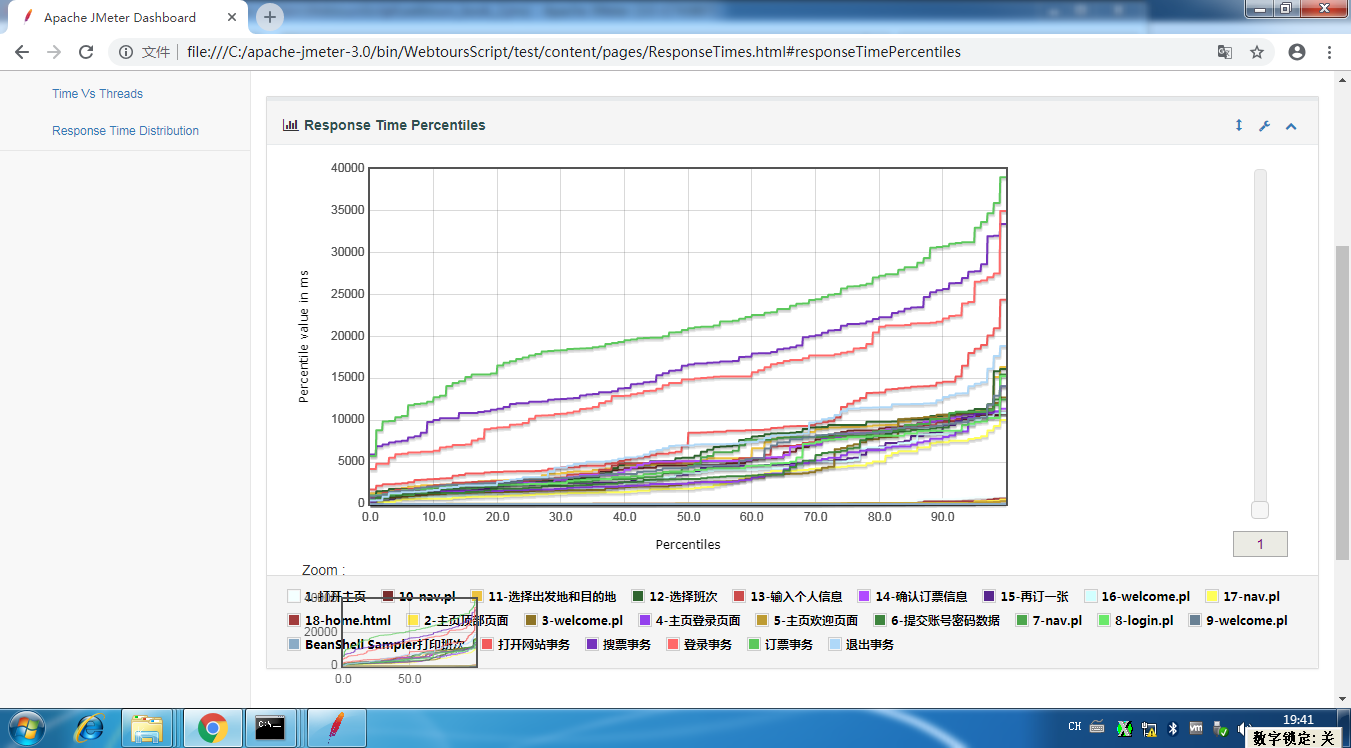Toggle the 14-确认订票信息 legend series
Image resolution: width=1351 pixels, height=748 pixels.
[x=912, y=597]
